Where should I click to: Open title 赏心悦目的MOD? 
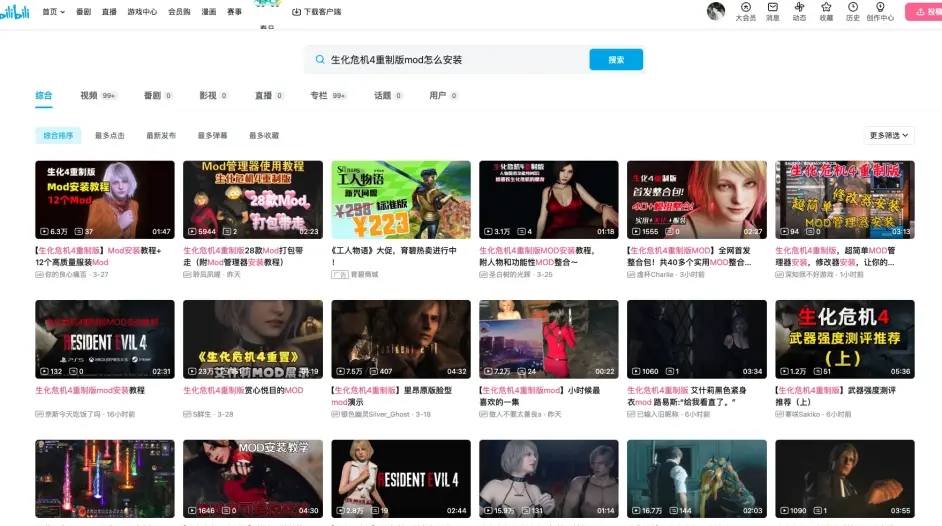tap(243, 390)
